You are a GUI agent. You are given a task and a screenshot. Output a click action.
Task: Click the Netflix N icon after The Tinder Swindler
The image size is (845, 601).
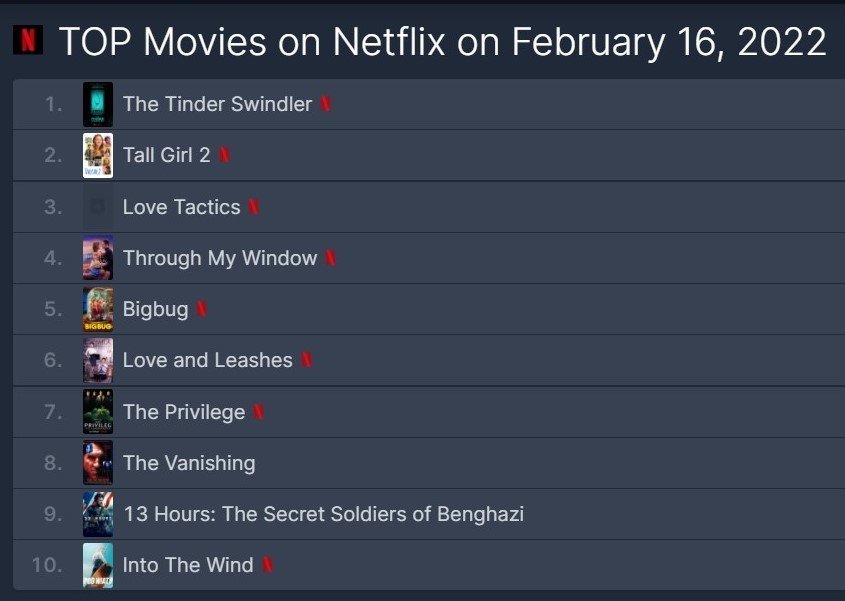coord(326,104)
